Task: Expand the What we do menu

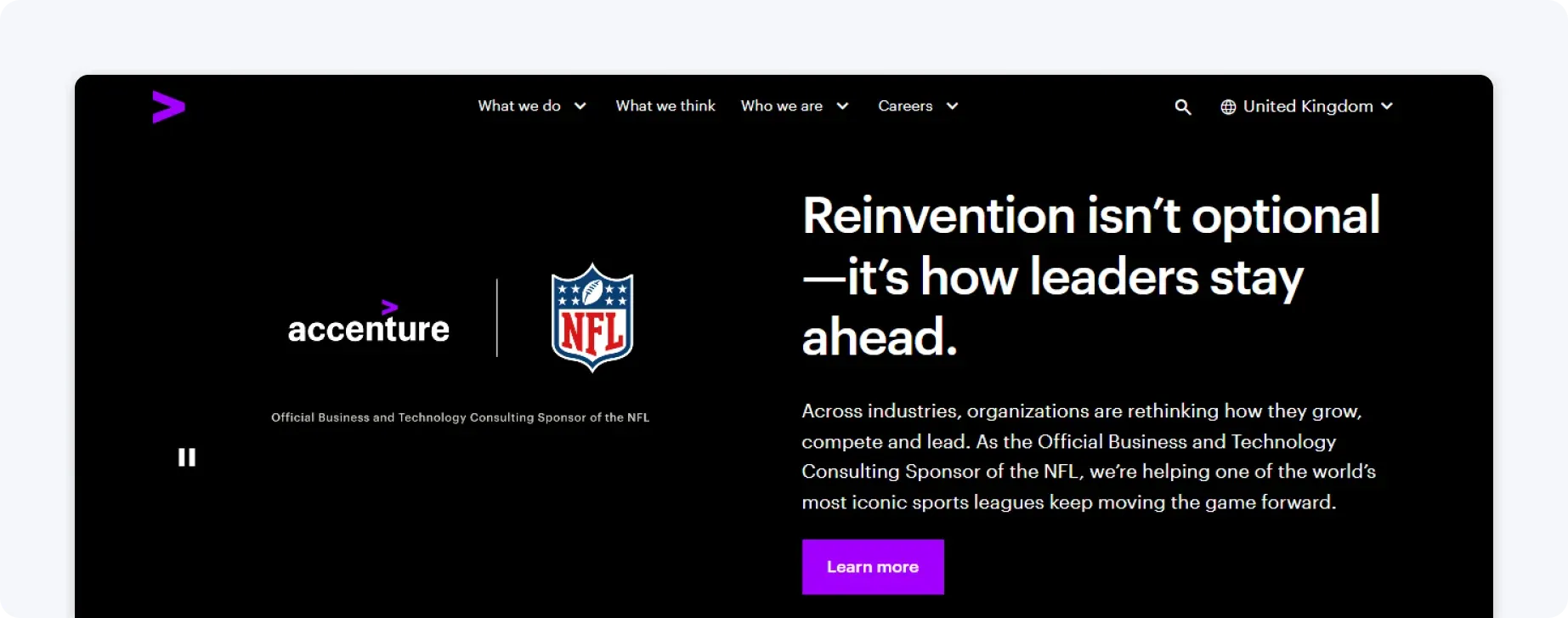Action: click(x=532, y=106)
